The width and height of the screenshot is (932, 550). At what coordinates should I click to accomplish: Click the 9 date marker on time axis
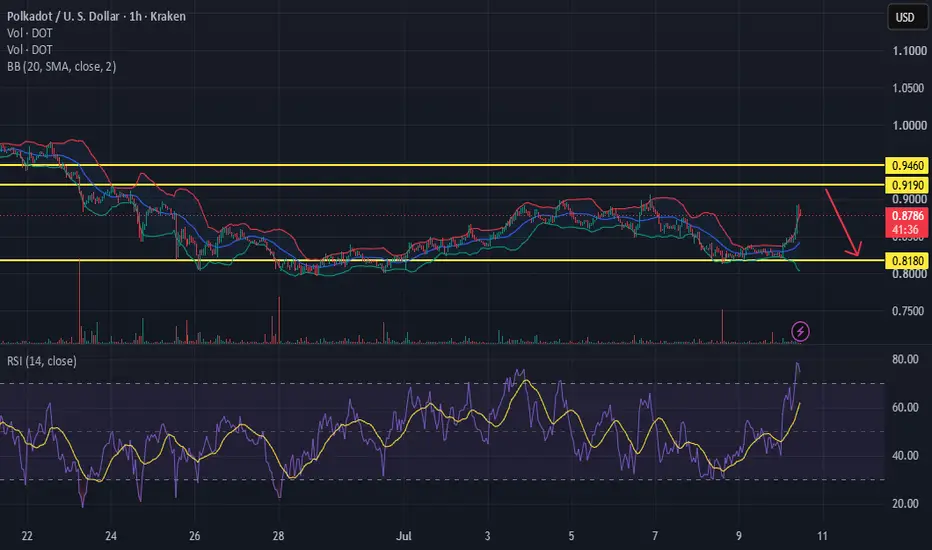coord(739,536)
